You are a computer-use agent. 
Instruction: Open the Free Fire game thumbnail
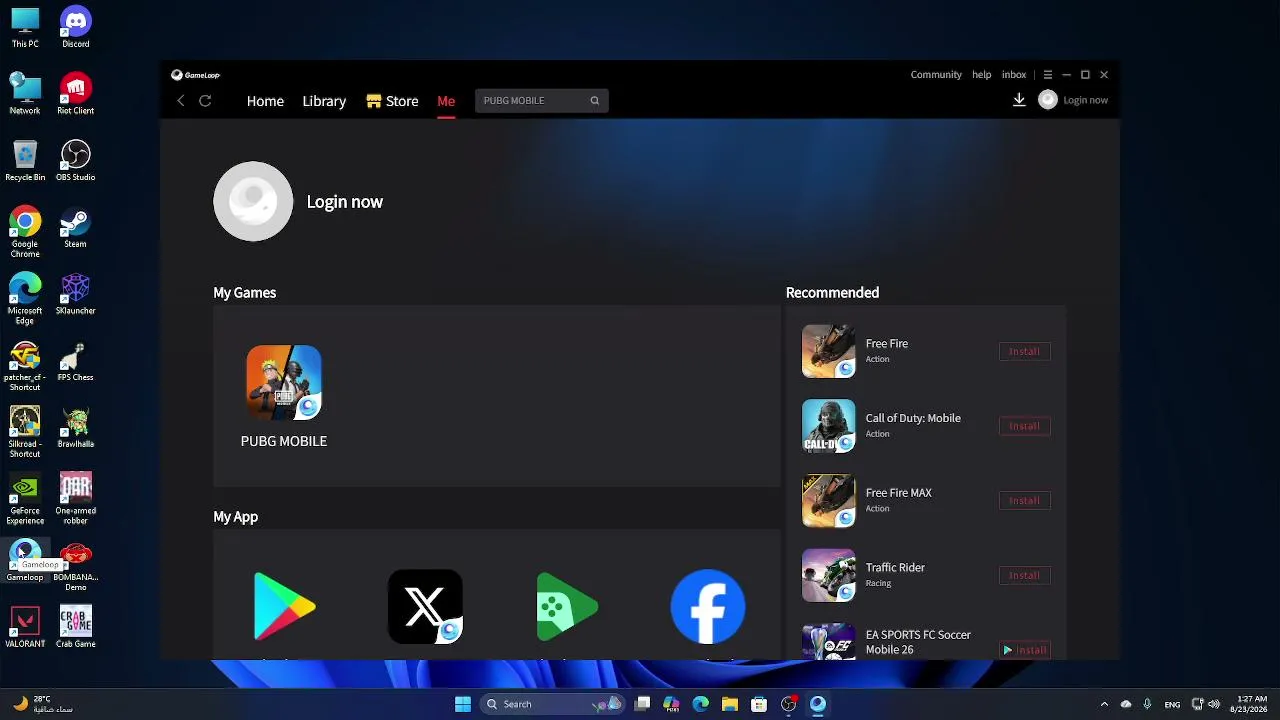point(829,351)
